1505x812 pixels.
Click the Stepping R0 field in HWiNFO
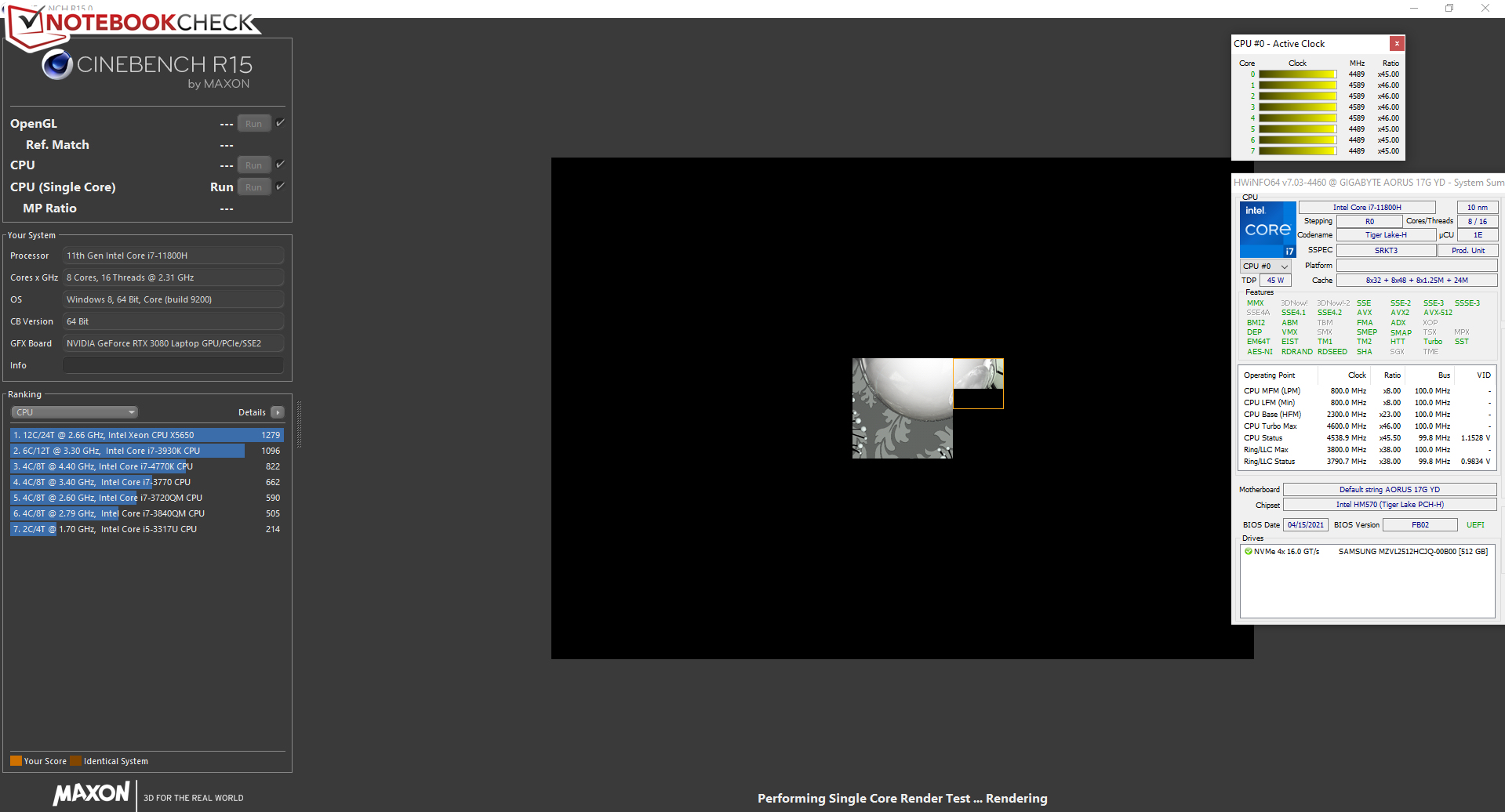1369,222
